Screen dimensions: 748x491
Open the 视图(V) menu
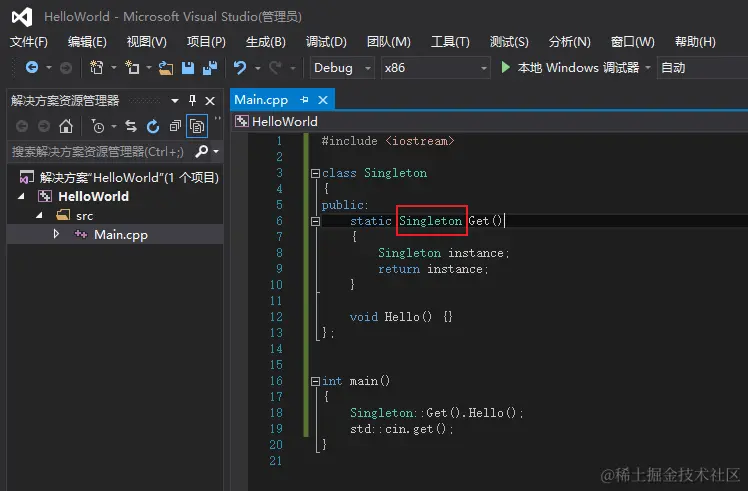pyautogui.click(x=146, y=42)
